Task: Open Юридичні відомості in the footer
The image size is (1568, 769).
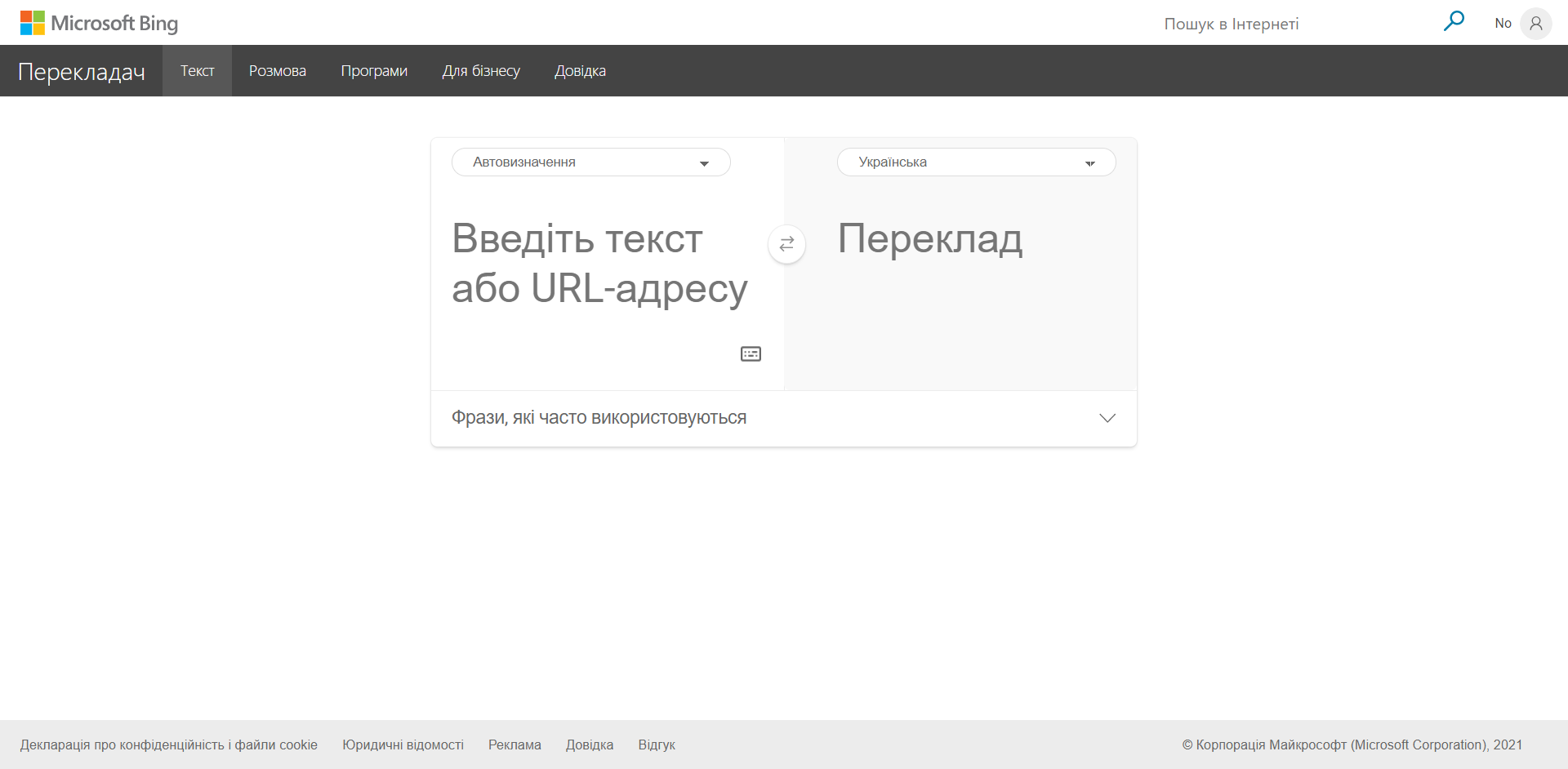Action: (x=403, y=745)
